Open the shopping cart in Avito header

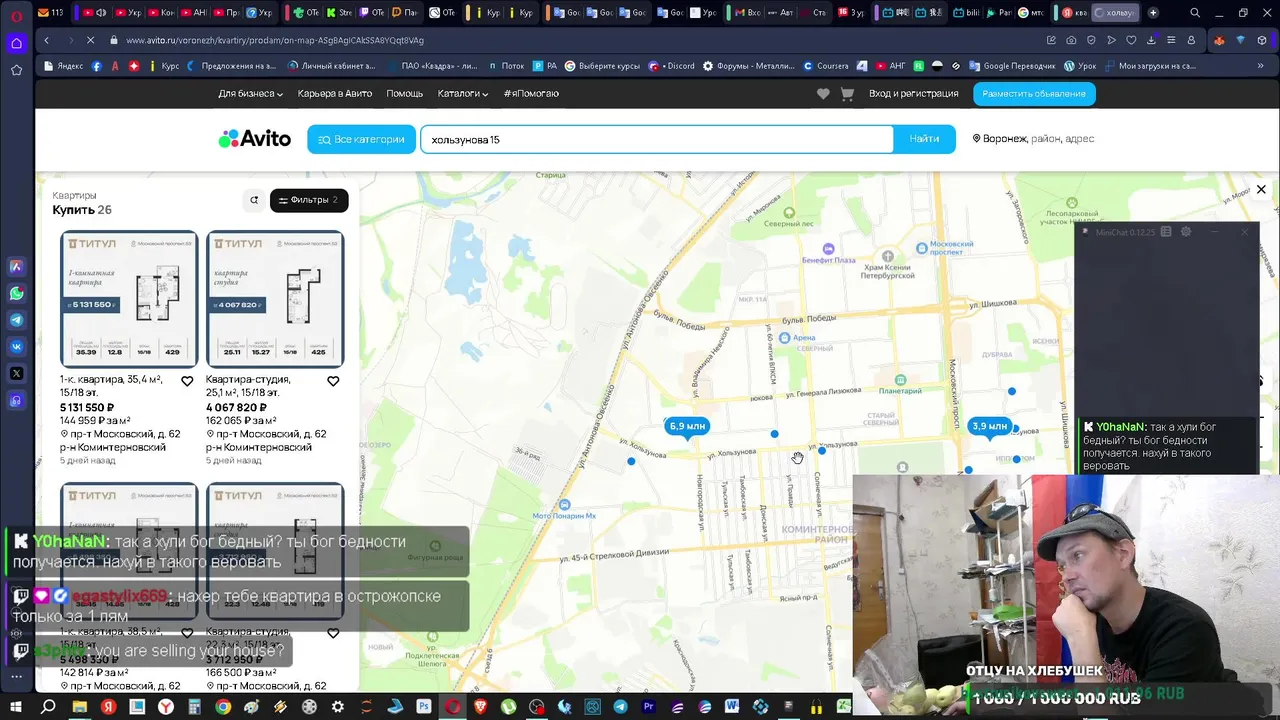click(x=847, y=94)
